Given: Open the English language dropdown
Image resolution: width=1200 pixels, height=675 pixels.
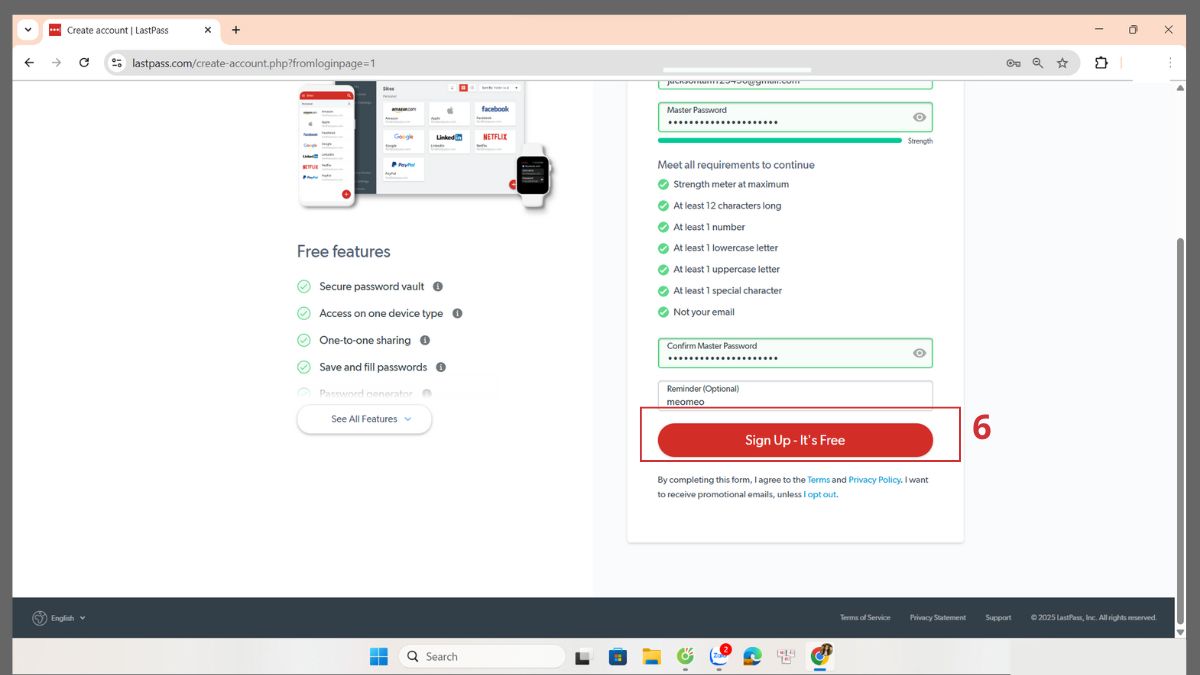Looking at the screenshot, I should point(59,618).
